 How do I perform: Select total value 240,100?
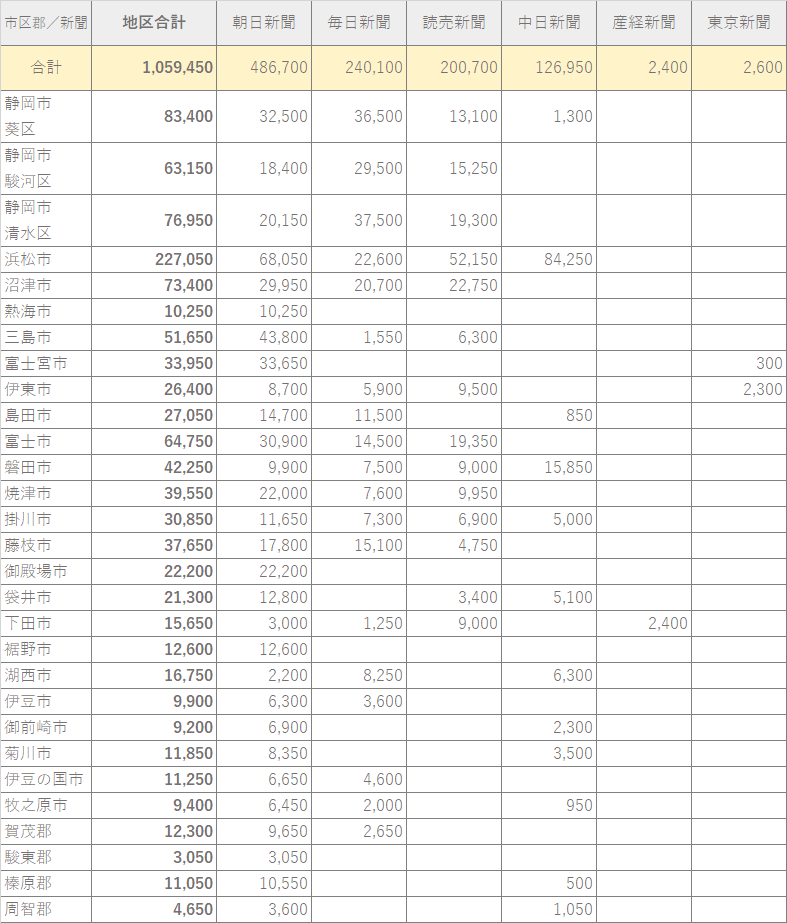[359, 68]
